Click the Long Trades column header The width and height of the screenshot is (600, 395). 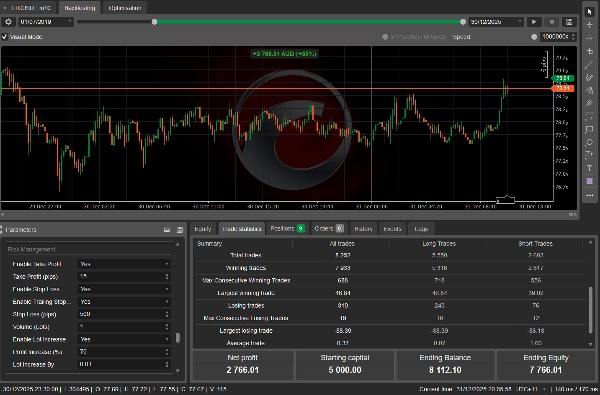point(439,243)
